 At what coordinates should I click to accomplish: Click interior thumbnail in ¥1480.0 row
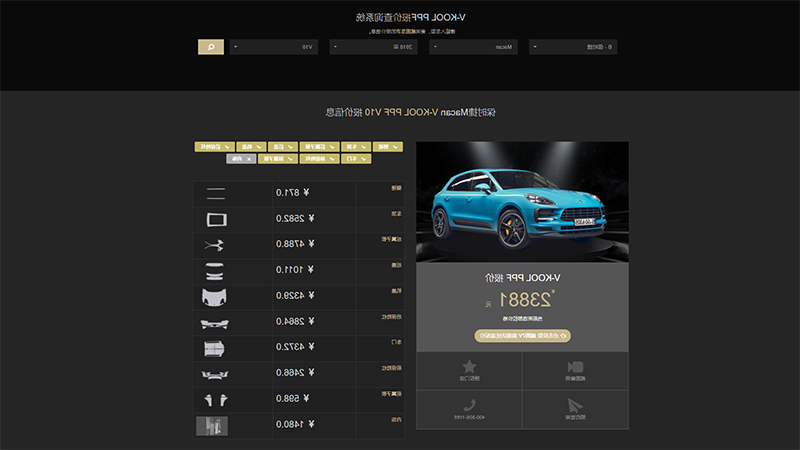point(212,426)
